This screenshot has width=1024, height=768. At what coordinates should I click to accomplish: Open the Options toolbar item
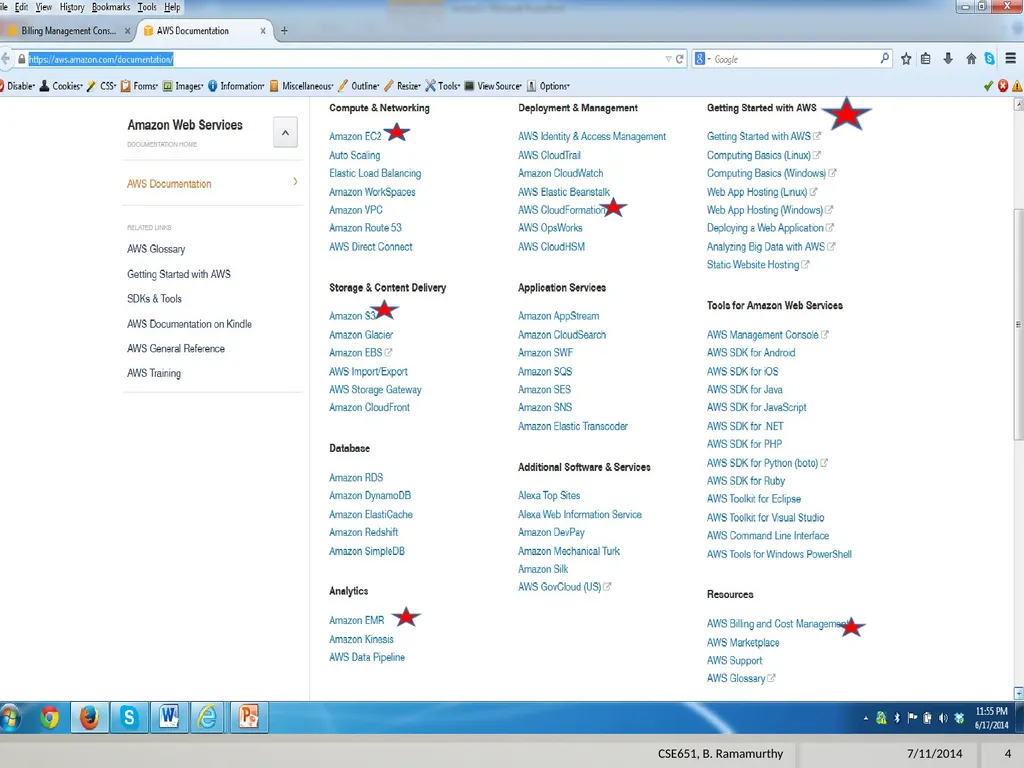[549, 86]
